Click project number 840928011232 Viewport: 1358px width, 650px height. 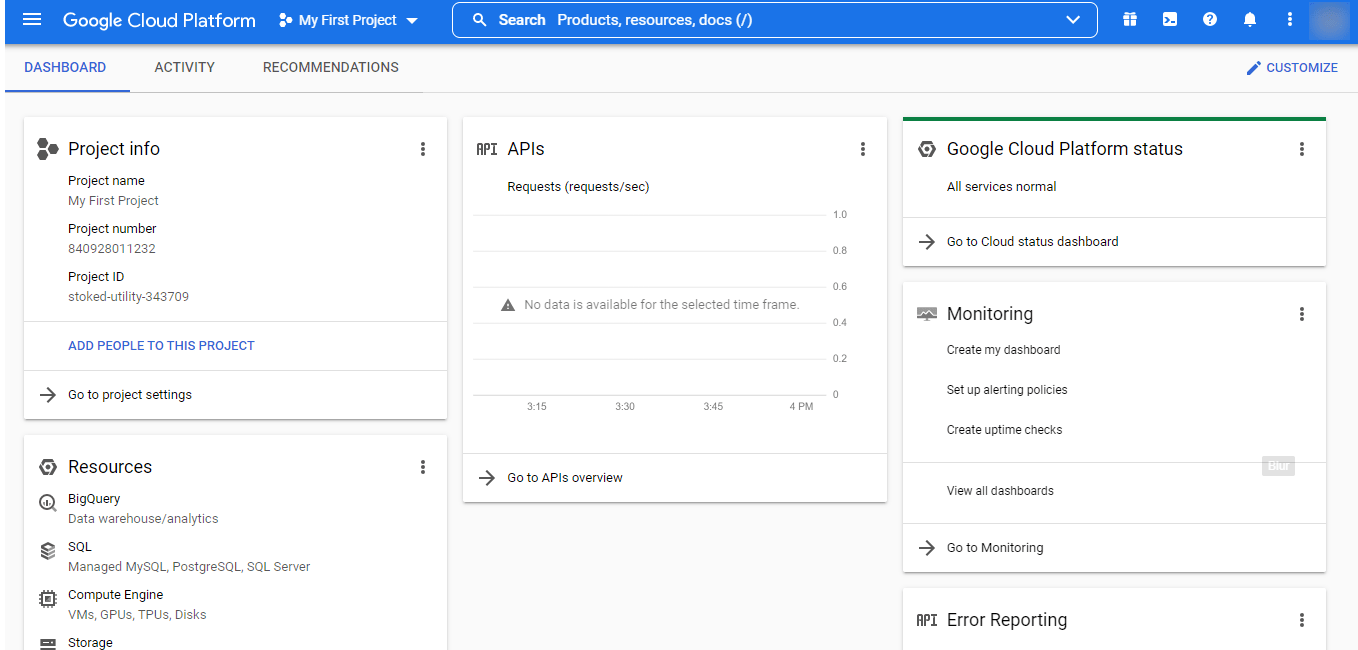pyautogui.click(x=112, y=249)
